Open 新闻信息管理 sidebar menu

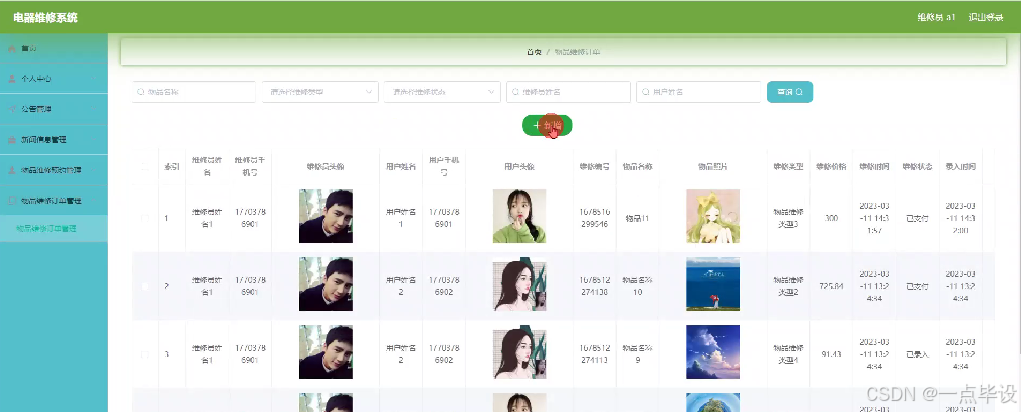(x=54, y=139)
